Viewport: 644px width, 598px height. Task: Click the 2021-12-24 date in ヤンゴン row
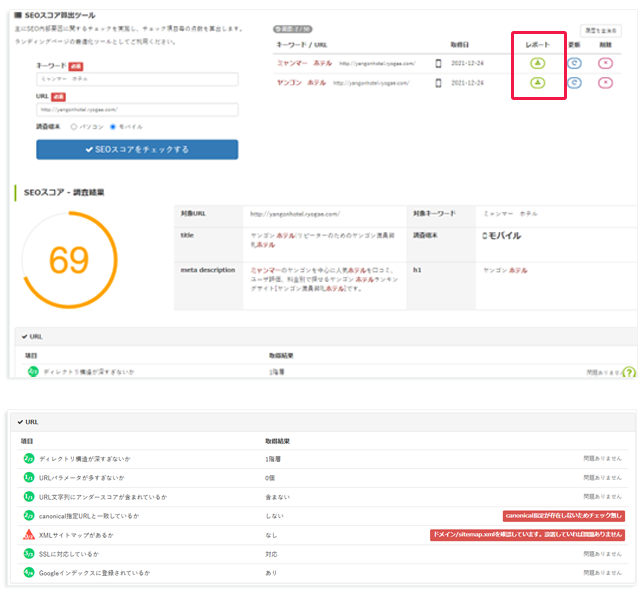point(467,83)
